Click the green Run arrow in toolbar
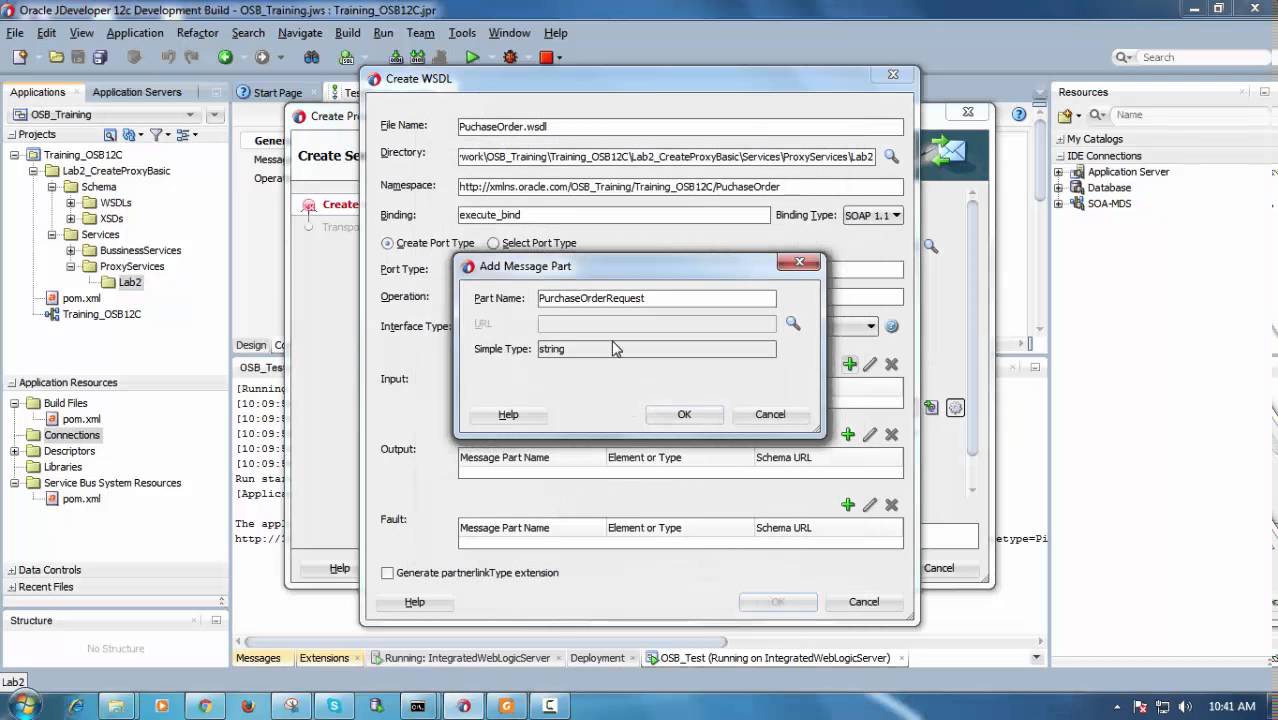The height and width of the screenshot is (720, 1278). (472, 57)
